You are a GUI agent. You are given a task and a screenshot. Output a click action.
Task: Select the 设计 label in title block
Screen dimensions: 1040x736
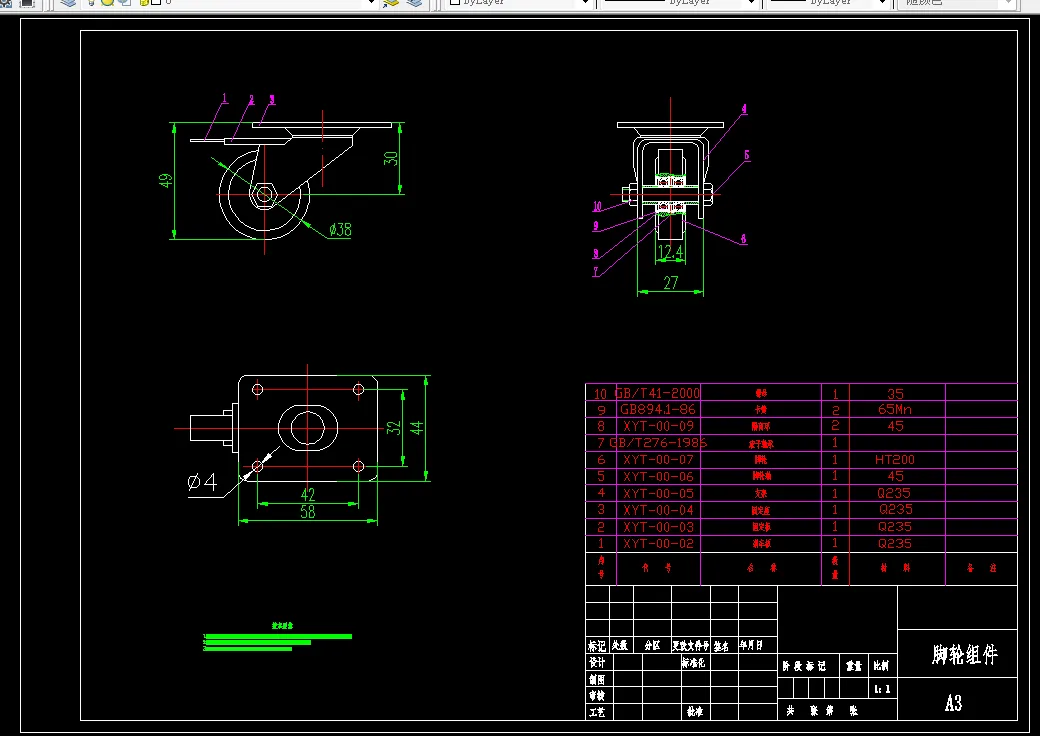tap(597, 662)
